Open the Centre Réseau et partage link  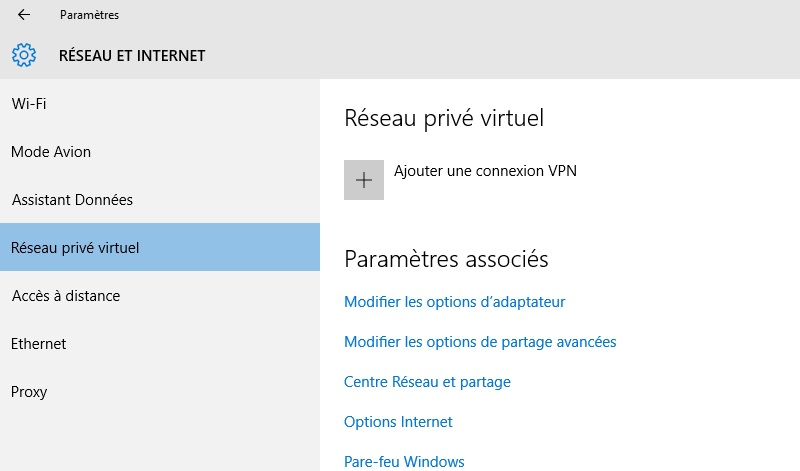[x=427, y=382]
